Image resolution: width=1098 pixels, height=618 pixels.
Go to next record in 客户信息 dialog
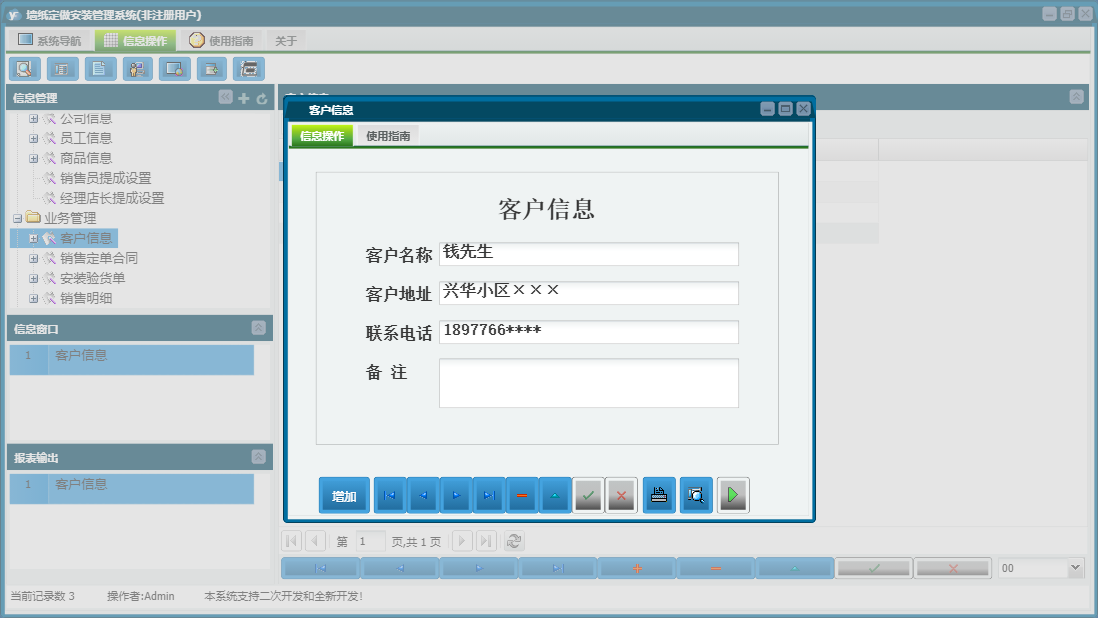pos(456,496)
